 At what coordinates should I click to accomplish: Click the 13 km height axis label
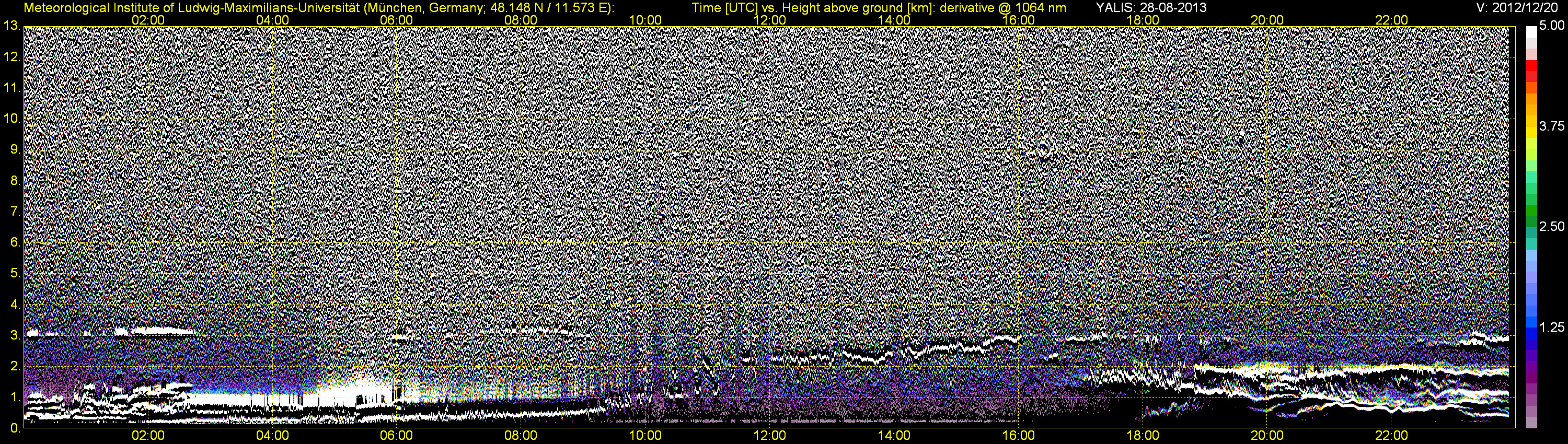(x=11, y=26)
